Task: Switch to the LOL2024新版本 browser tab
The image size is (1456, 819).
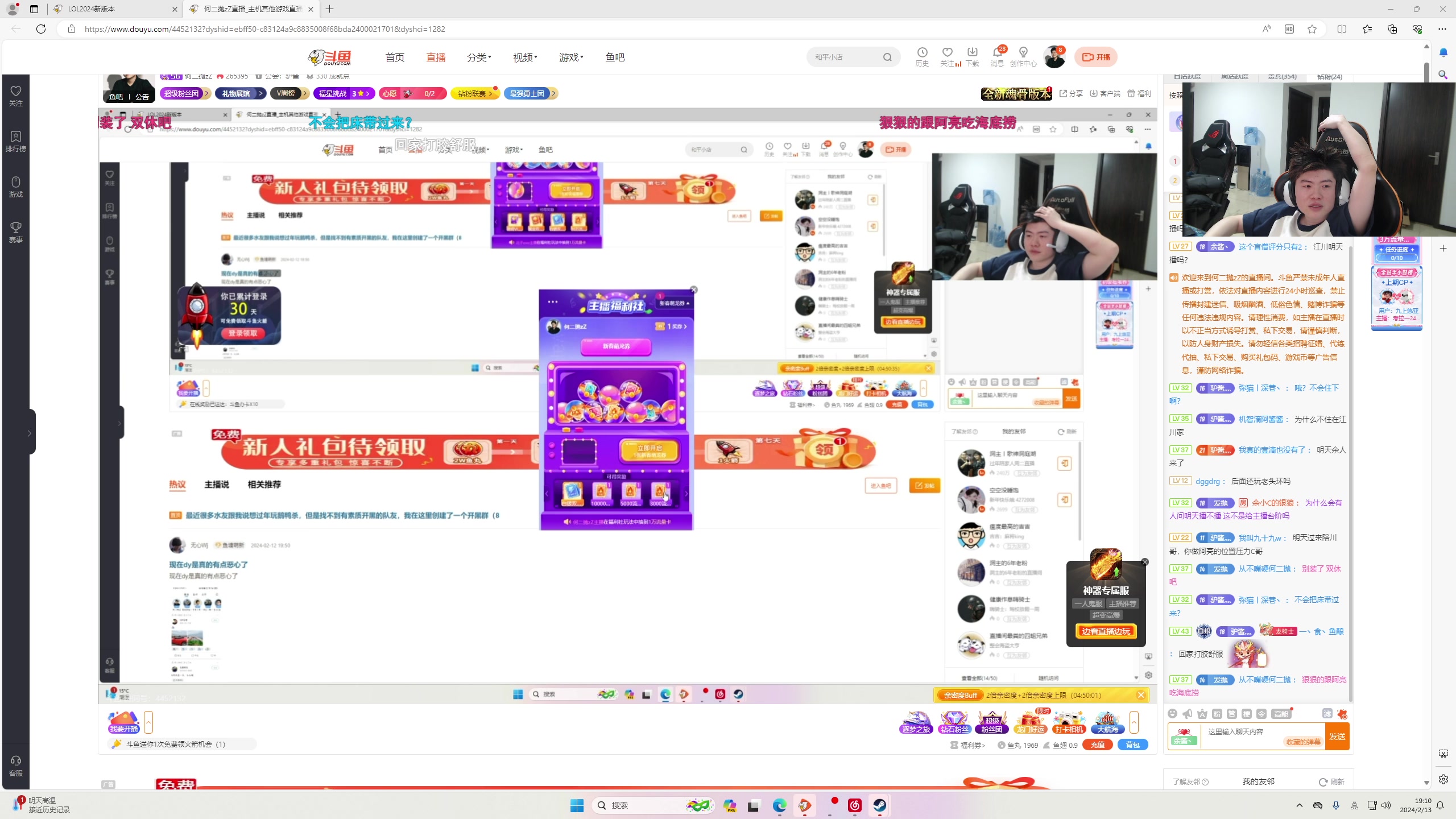Action: tap(115, 9)
